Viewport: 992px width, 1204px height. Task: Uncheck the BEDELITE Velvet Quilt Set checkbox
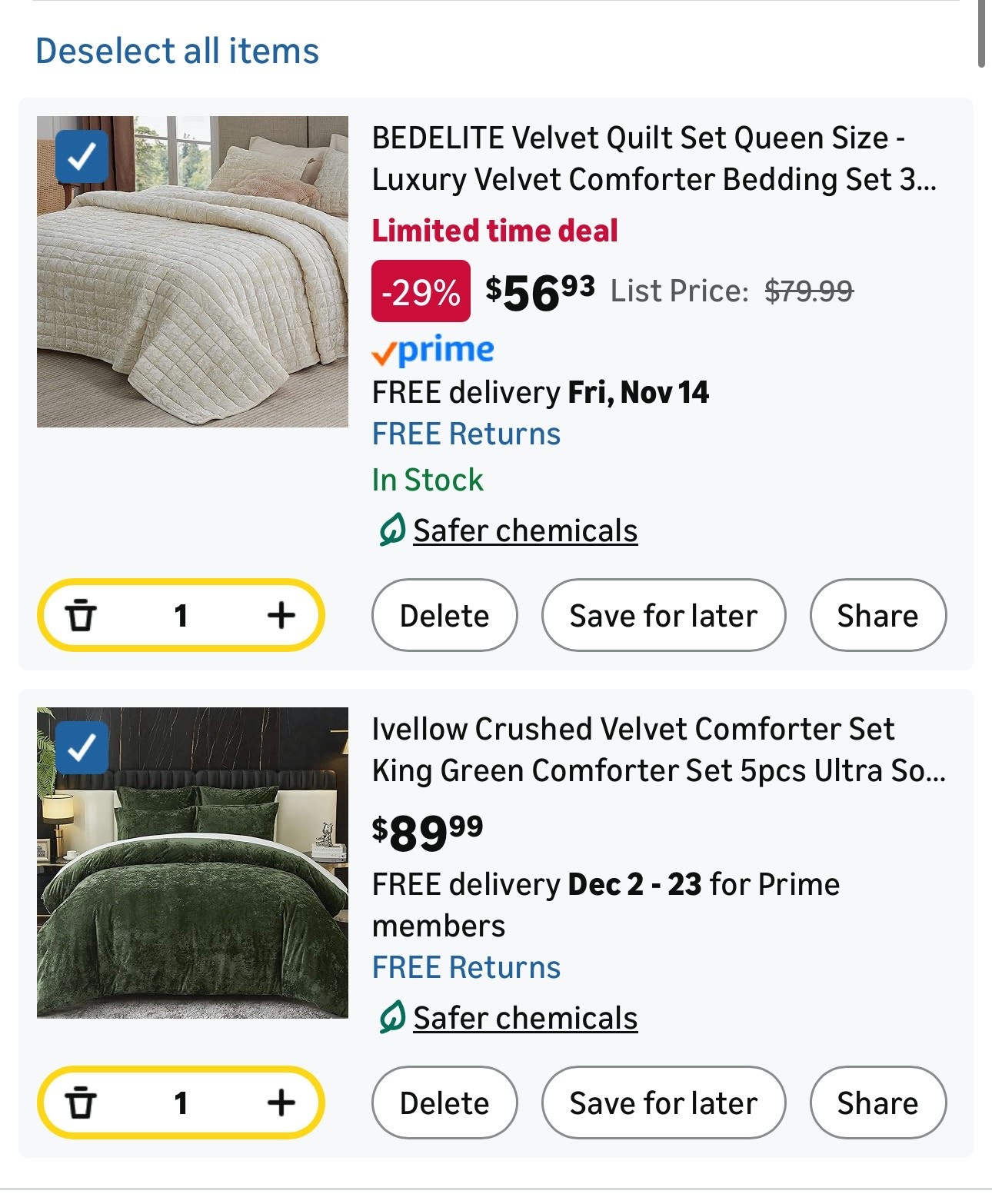[82, 157]
